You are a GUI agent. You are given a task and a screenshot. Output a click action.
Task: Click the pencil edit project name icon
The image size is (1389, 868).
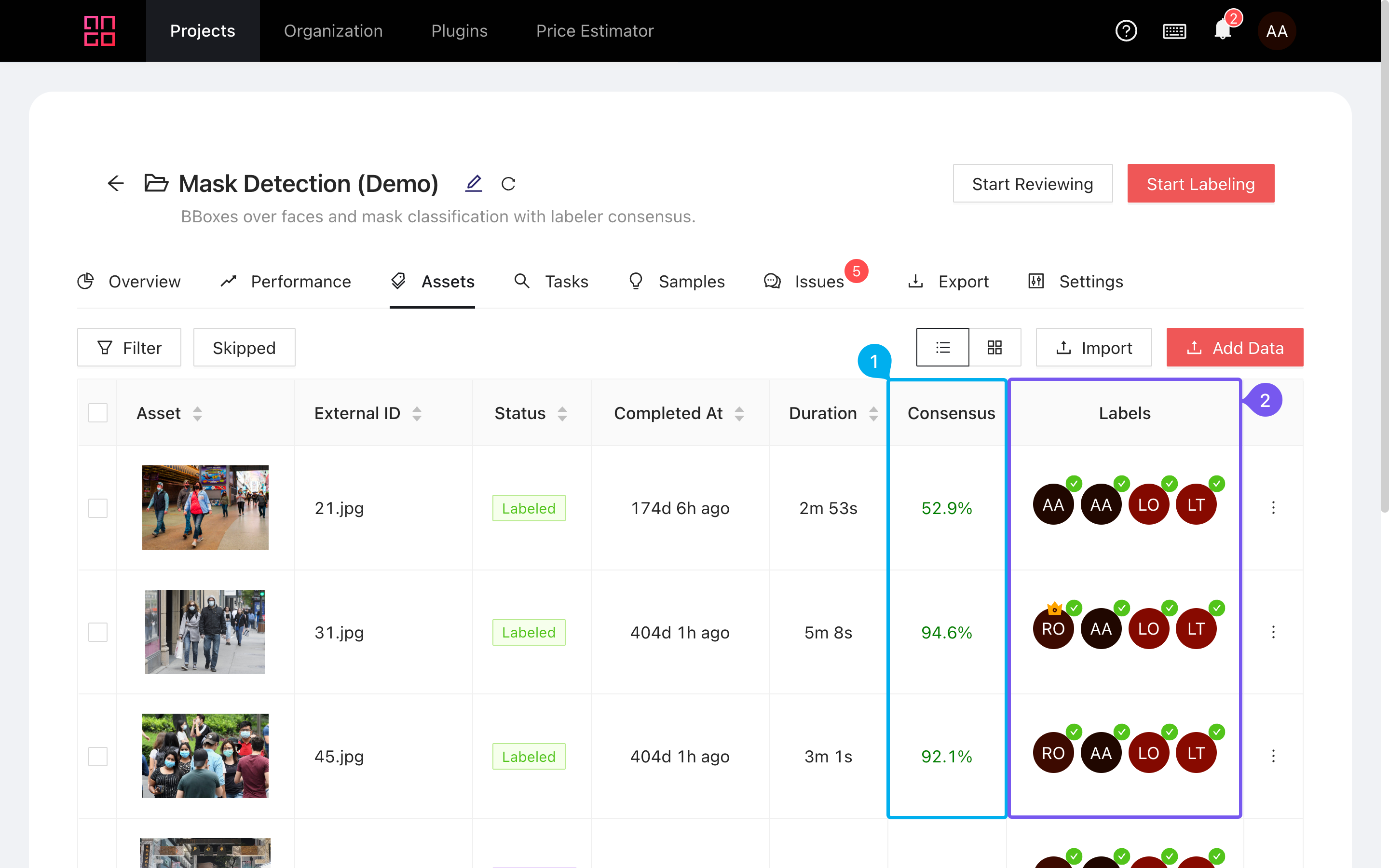[x=474, y=184]
